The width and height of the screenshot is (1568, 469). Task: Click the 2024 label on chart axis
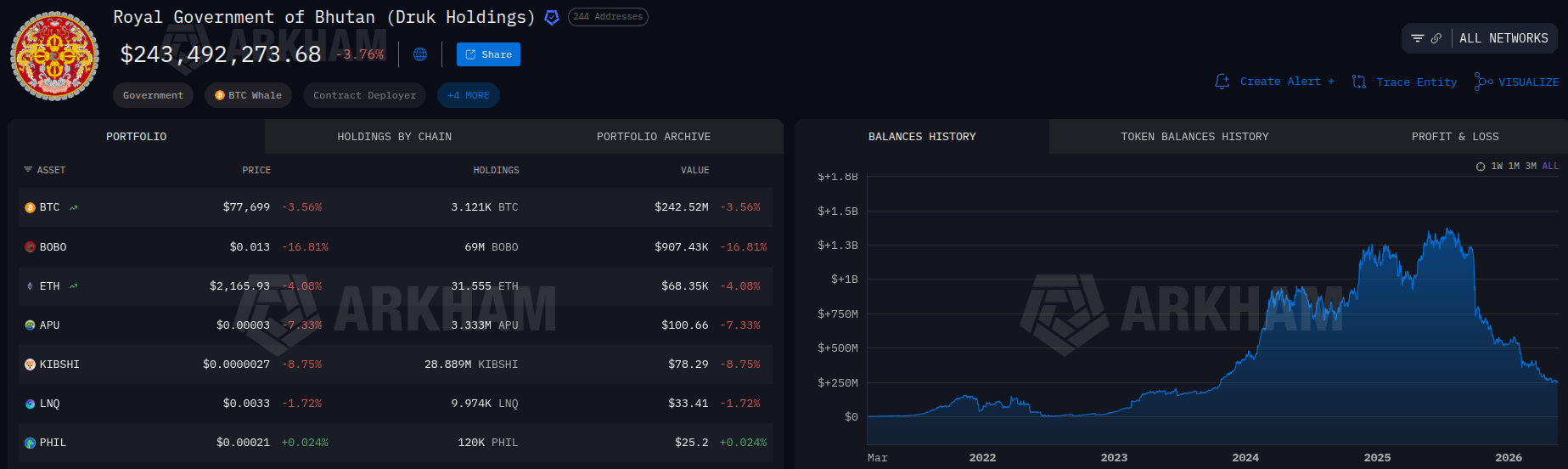pyautogui.click(x=1245, y=458)
